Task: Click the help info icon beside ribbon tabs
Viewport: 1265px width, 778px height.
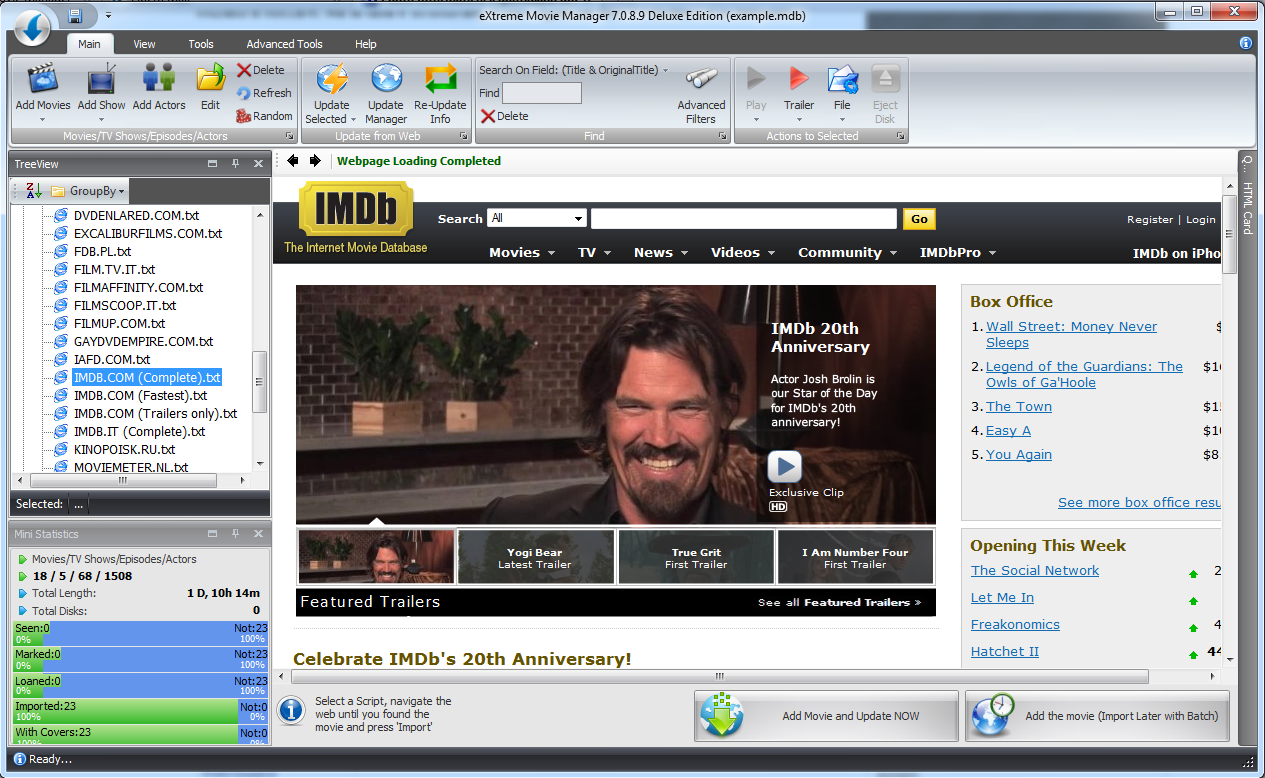Action: click(x=1246, y=43)
